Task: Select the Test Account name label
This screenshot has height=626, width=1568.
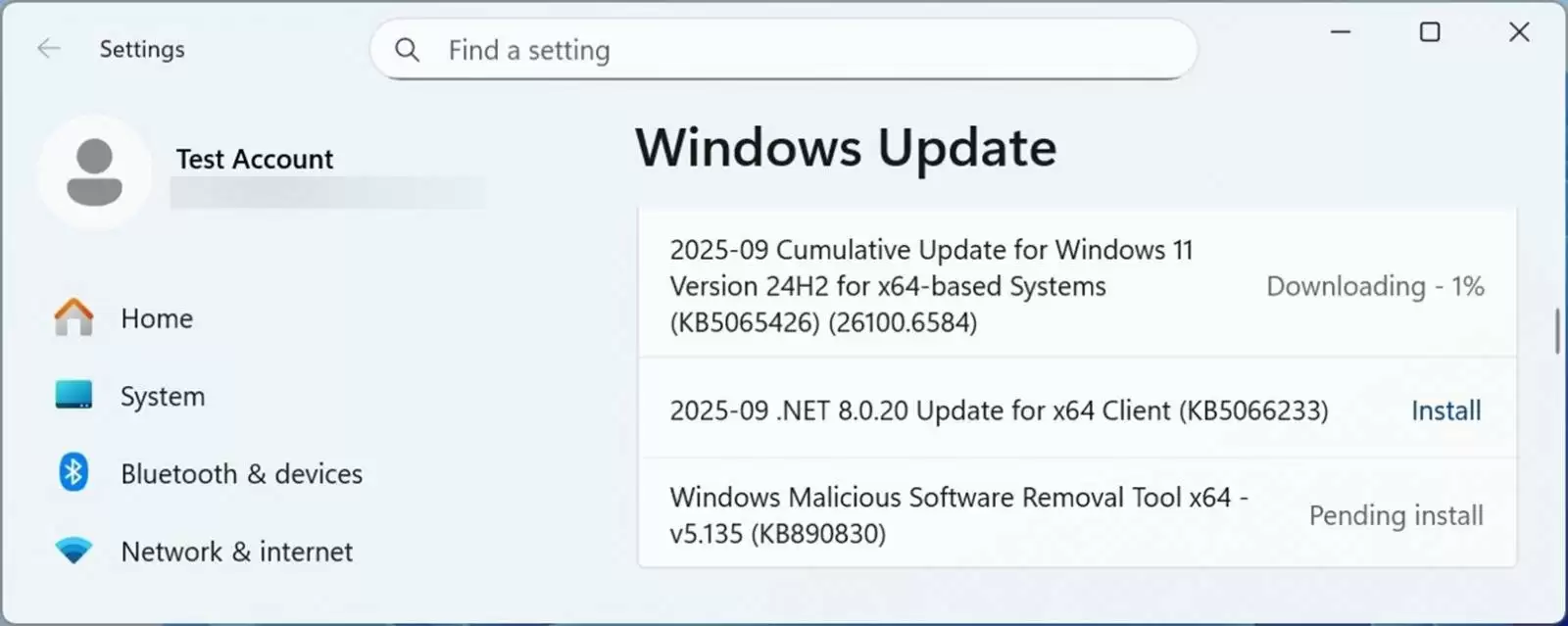Action: 254,158
